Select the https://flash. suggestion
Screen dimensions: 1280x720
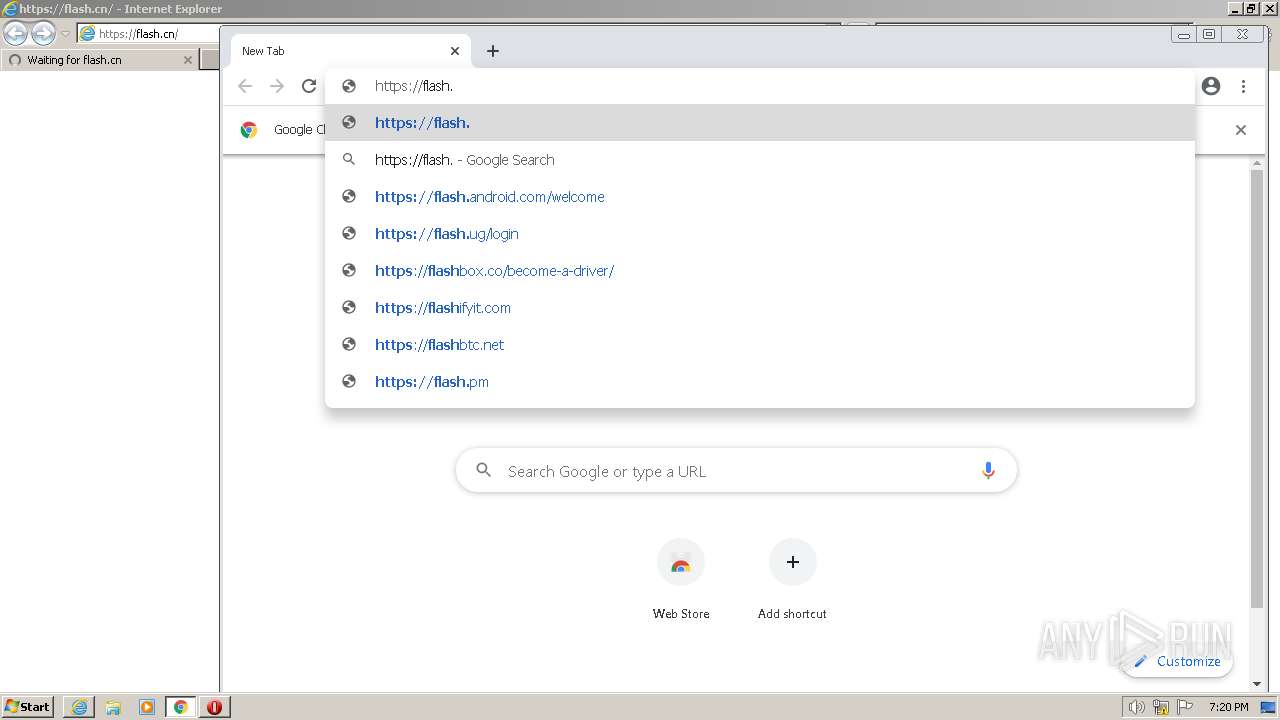tap(760, 123)
